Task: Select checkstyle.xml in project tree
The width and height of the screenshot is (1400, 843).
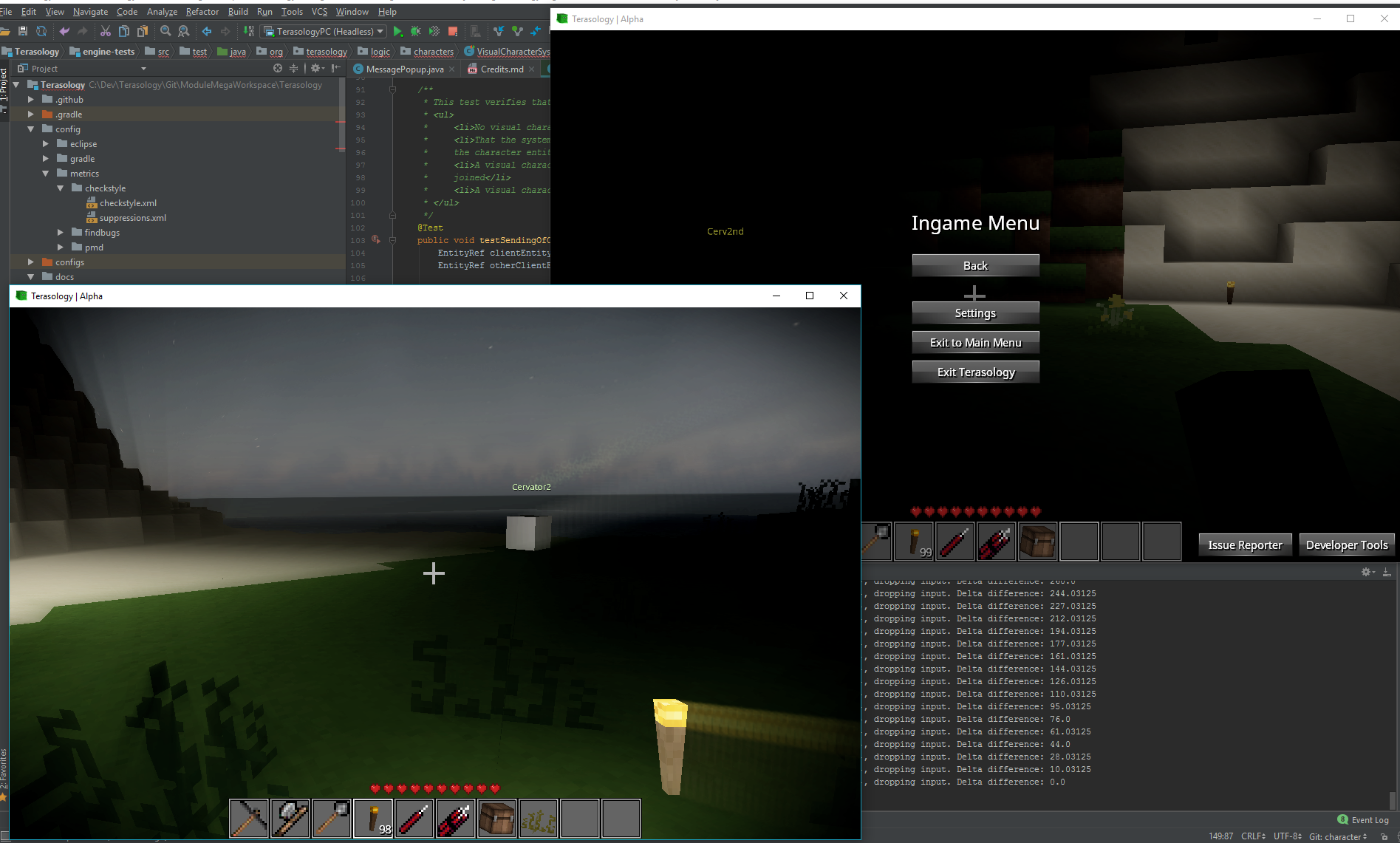Action: (128, 203)
